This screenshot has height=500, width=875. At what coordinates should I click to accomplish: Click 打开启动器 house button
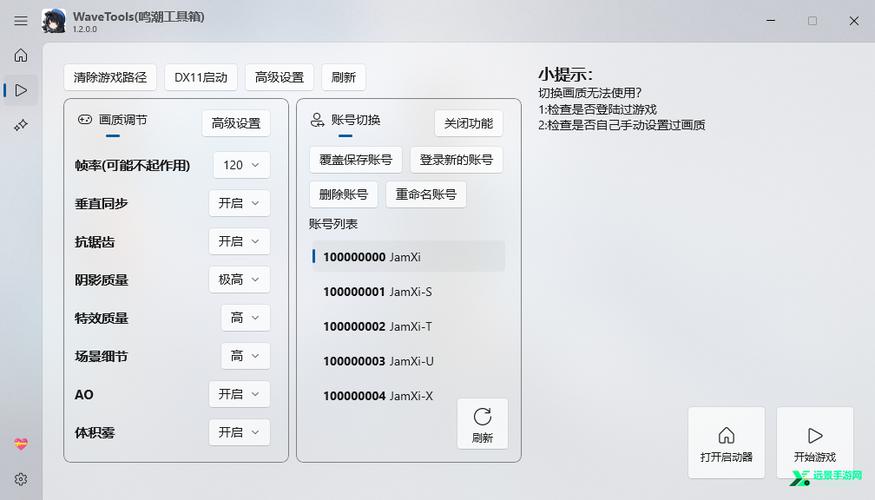726,443
